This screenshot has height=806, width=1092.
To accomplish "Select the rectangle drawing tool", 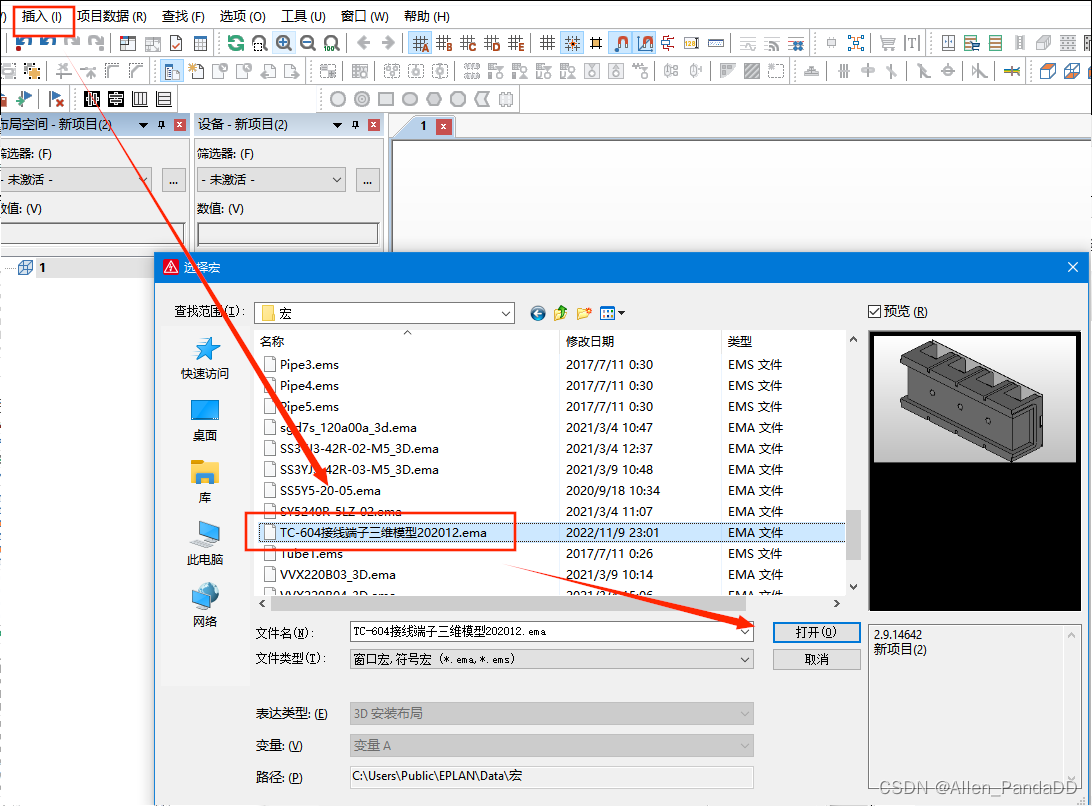I will click(385, 98).
